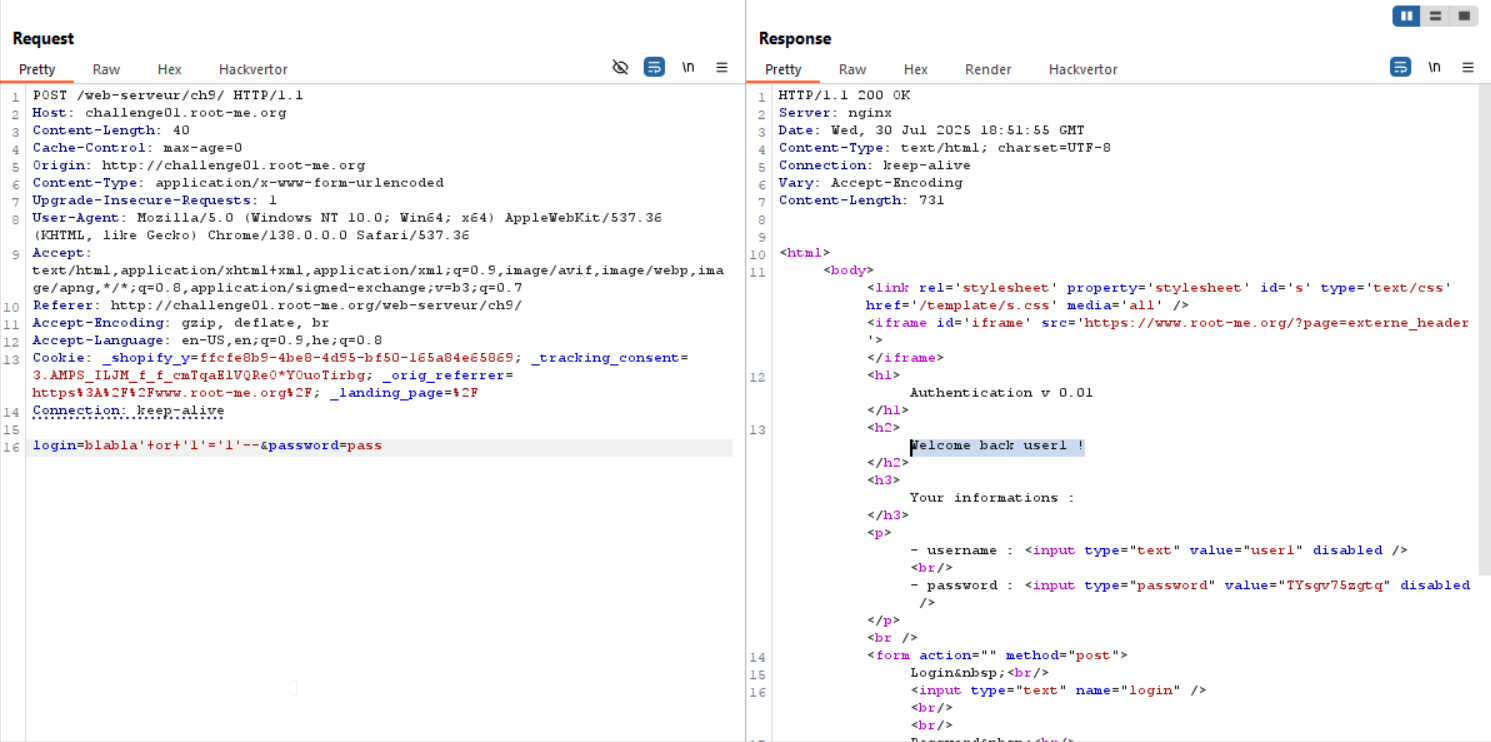Viewport: 1491px width, 742px height.
Task: Select the highlighted Welcome back user1 text
Action: point(996,445)
